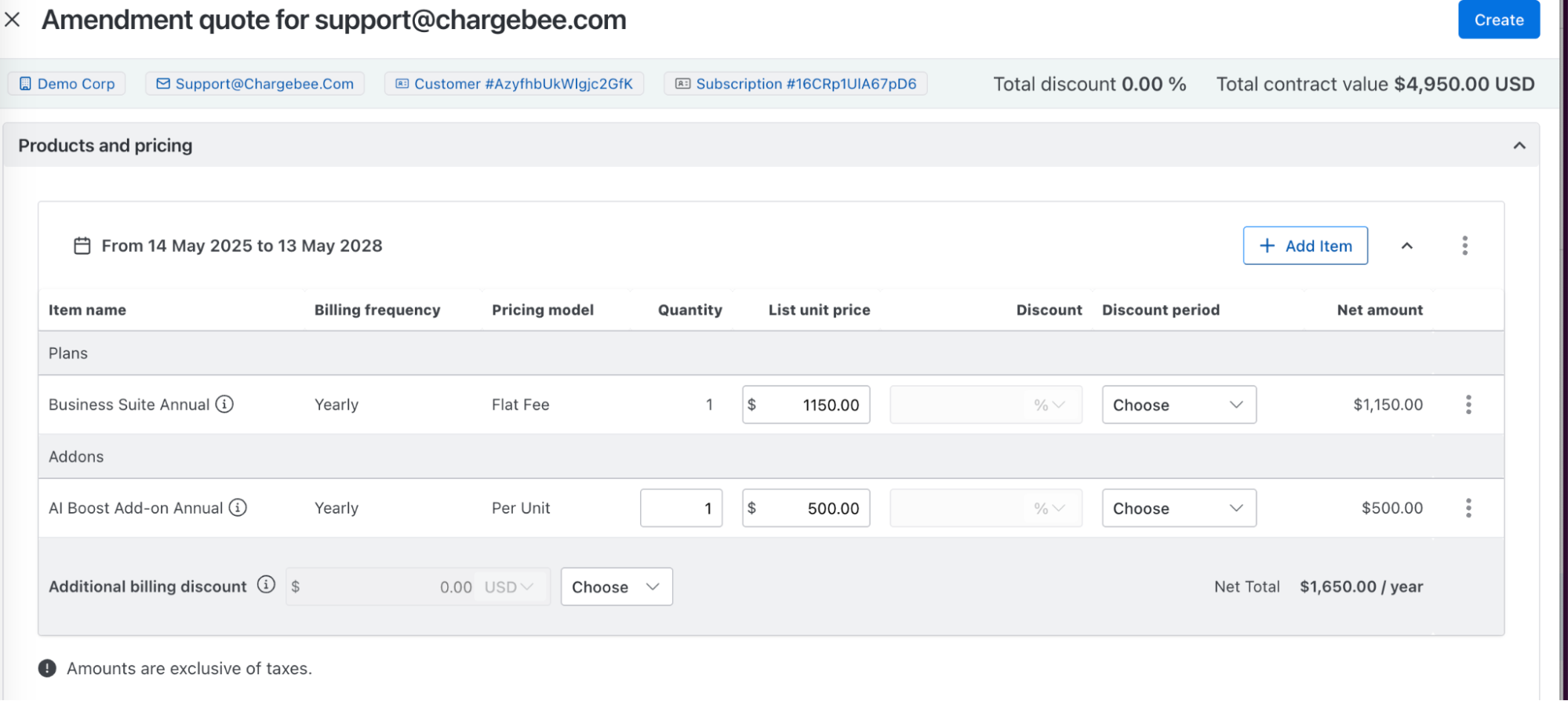Open the USD currency selector for billing discount
This screenshot has height=701, width=1568.
508,587
